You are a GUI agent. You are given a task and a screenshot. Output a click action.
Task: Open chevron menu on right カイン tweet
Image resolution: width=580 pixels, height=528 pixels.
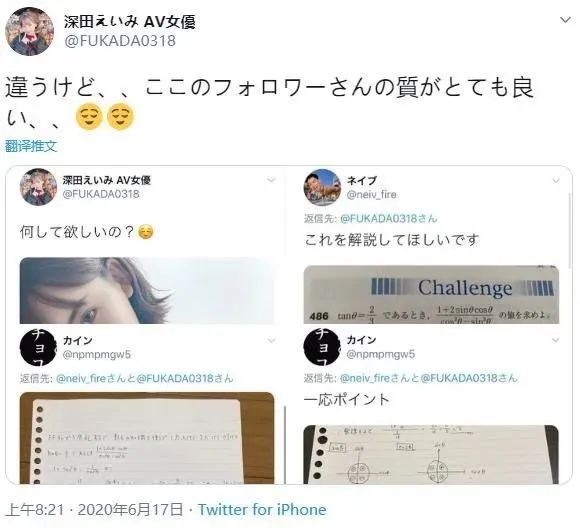click(556, 340)
